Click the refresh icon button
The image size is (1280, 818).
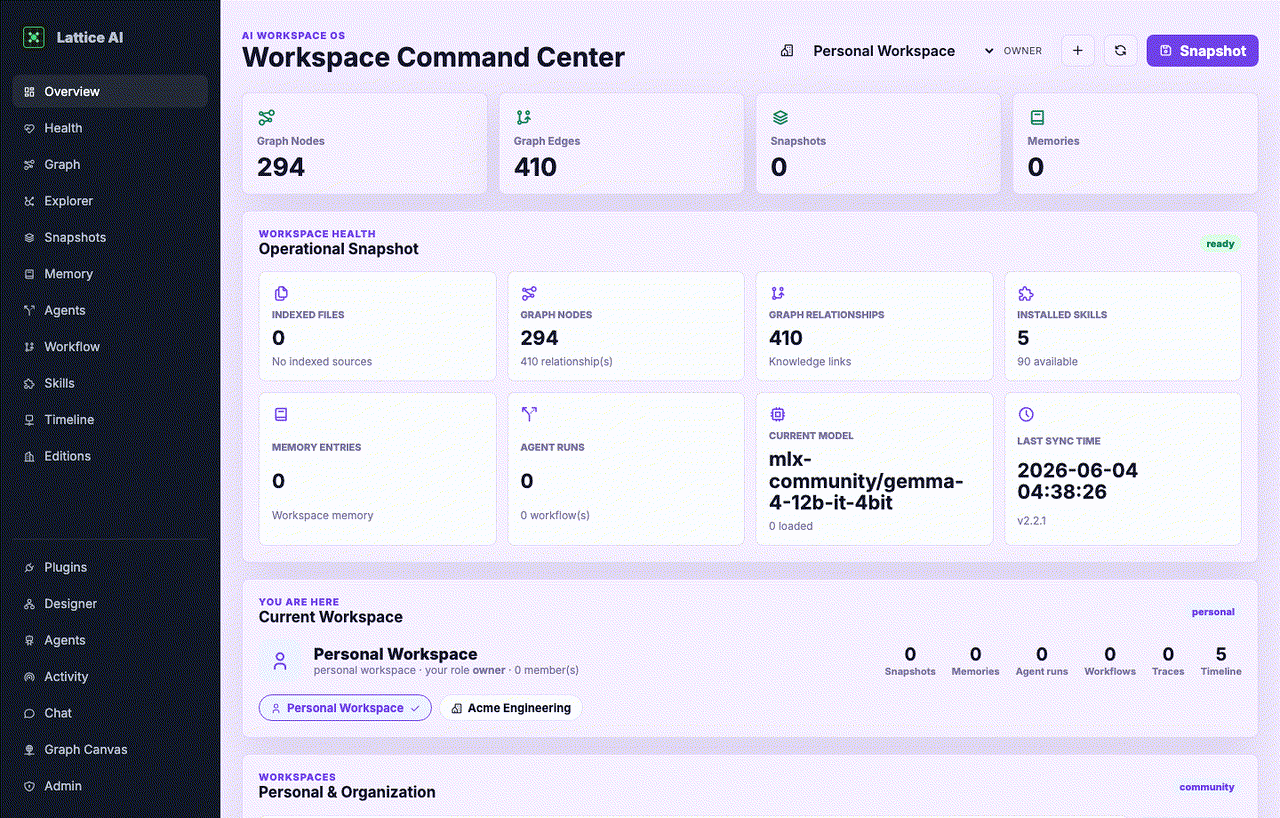click(1121, 51)
